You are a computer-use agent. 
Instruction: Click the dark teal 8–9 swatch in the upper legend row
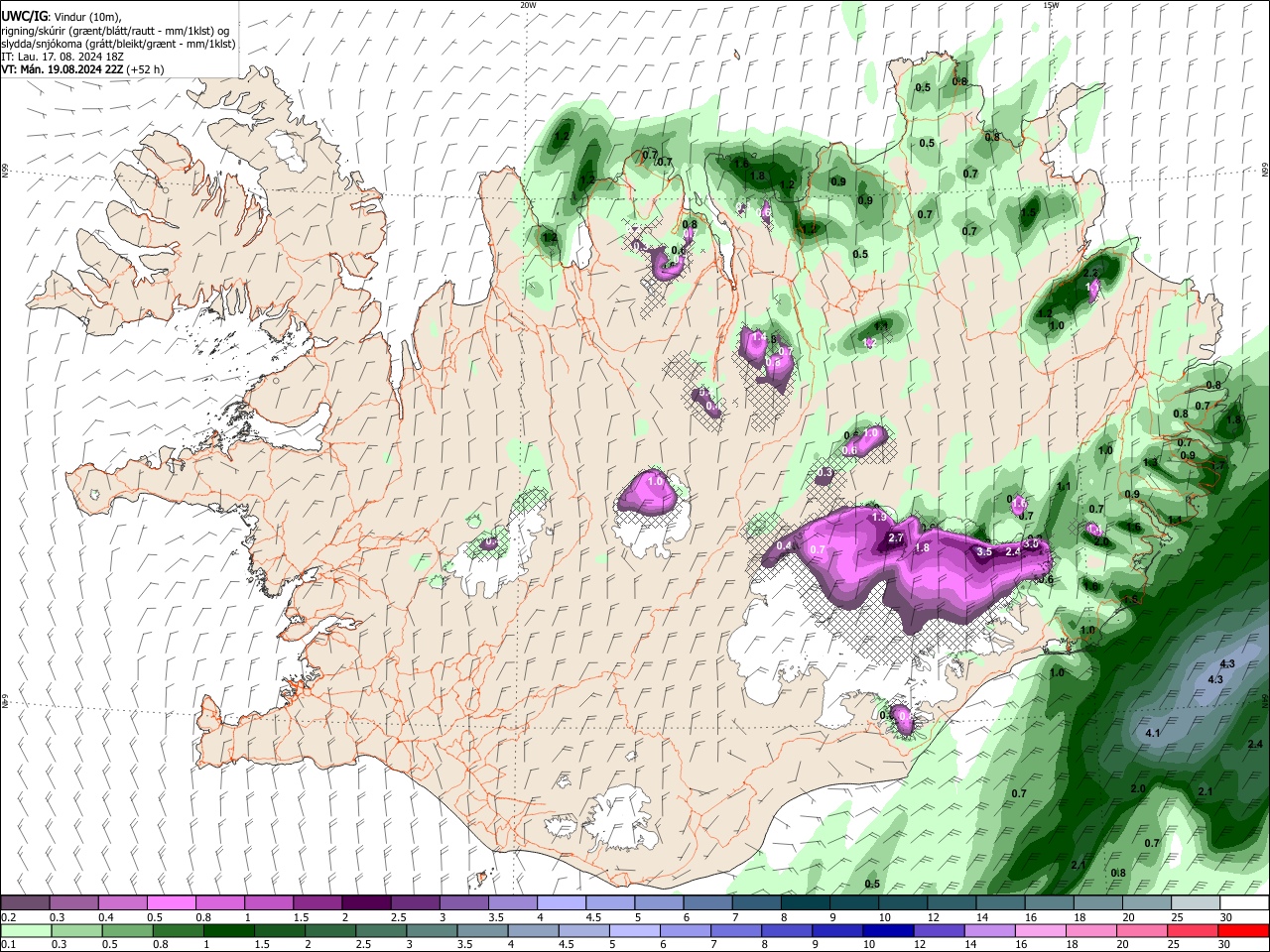tap(805, 902)
